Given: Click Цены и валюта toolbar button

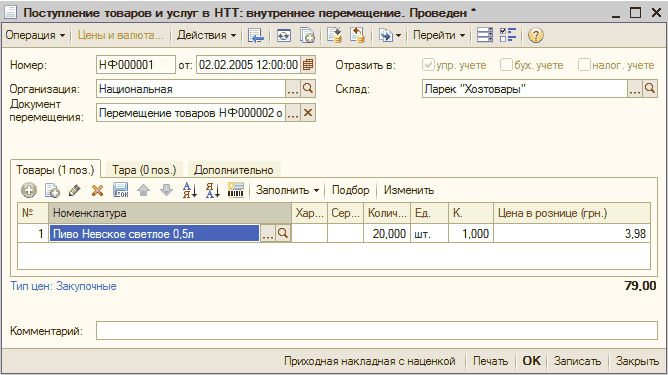Looking at the screenshot, I should (x=121, y=35).
